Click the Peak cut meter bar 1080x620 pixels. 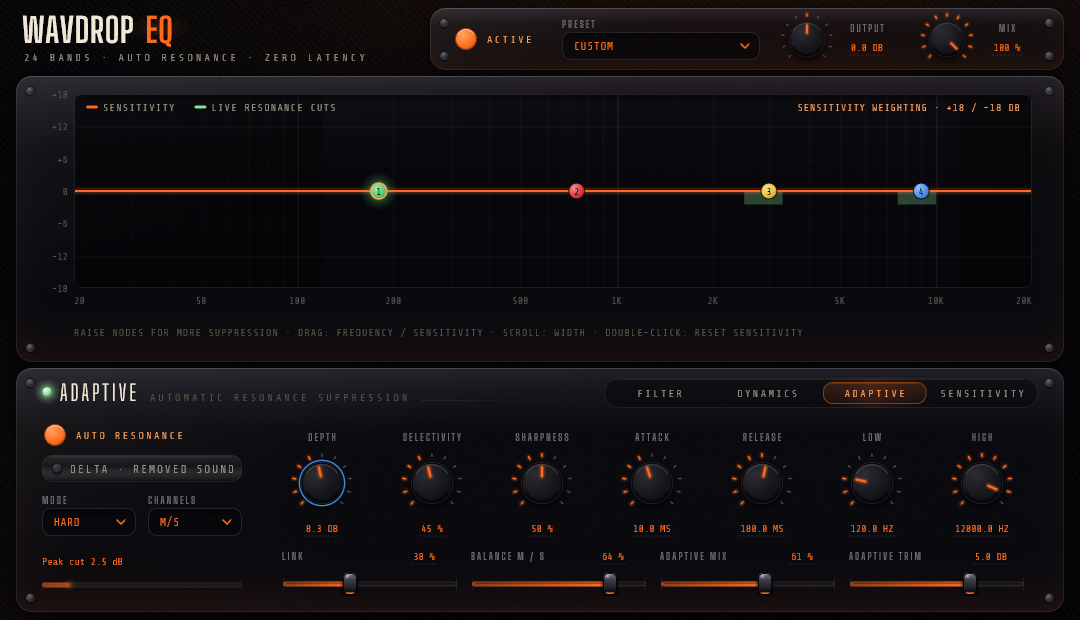click(141, 585)
